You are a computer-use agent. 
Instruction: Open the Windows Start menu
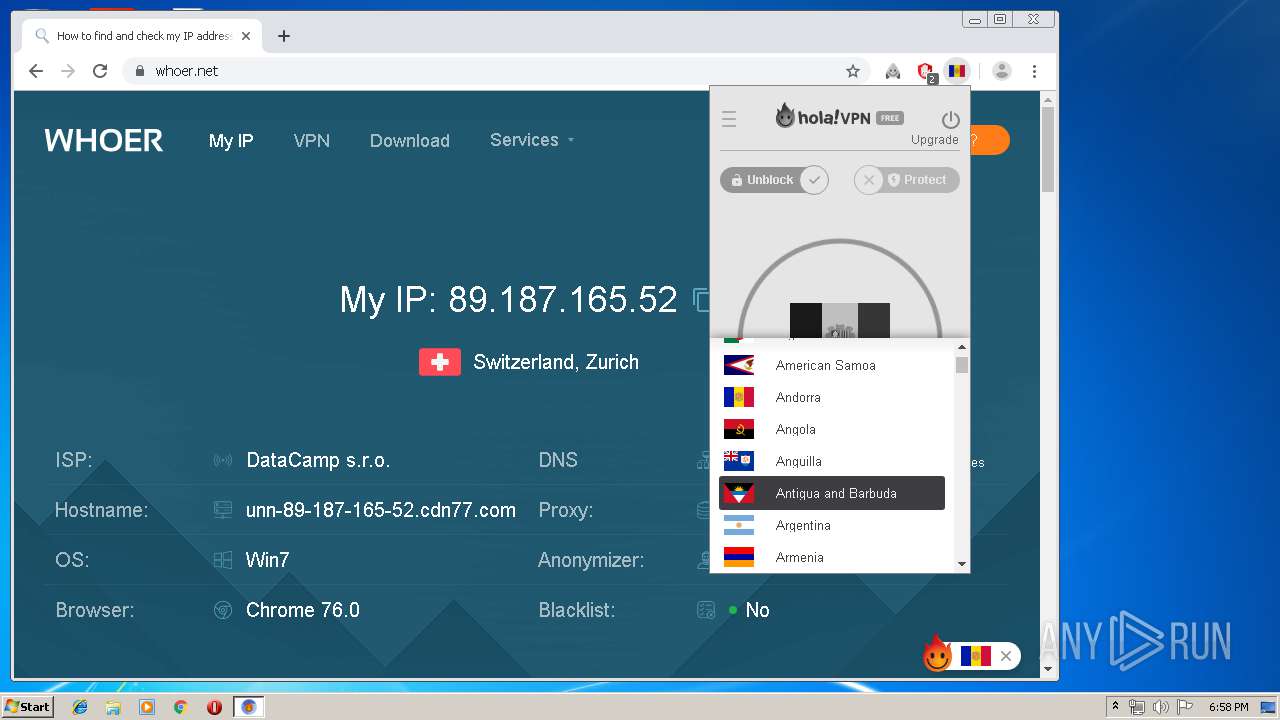28,707
